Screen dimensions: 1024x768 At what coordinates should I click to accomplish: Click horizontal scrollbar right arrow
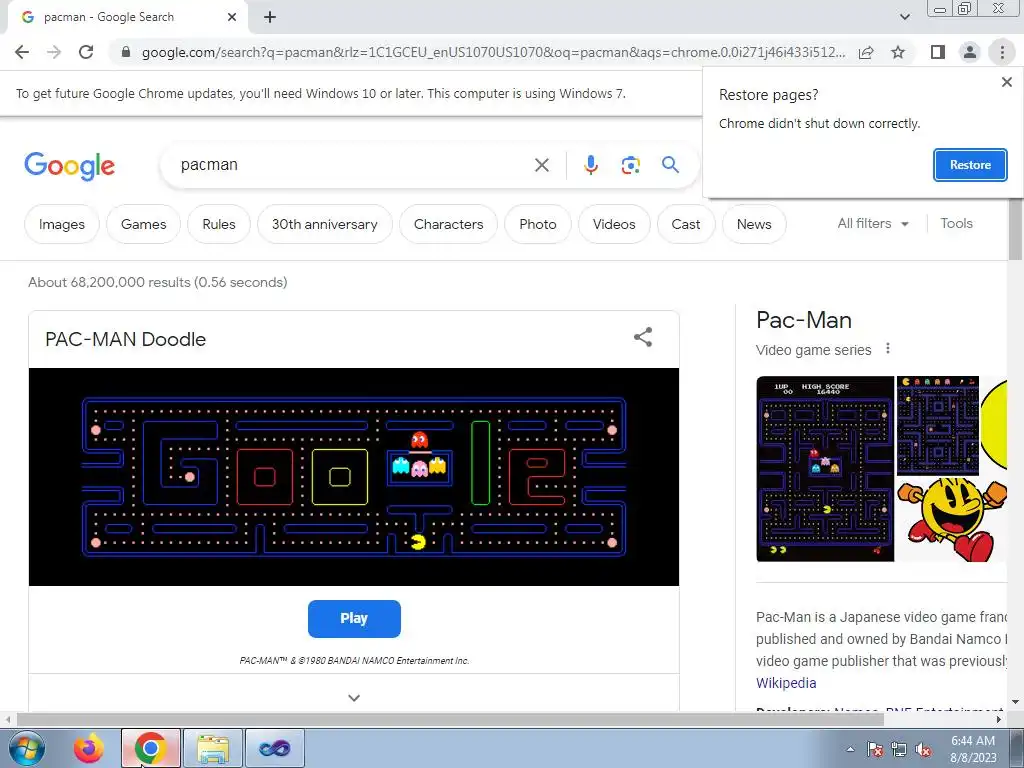pyautogui.click(x=999, y=719)
